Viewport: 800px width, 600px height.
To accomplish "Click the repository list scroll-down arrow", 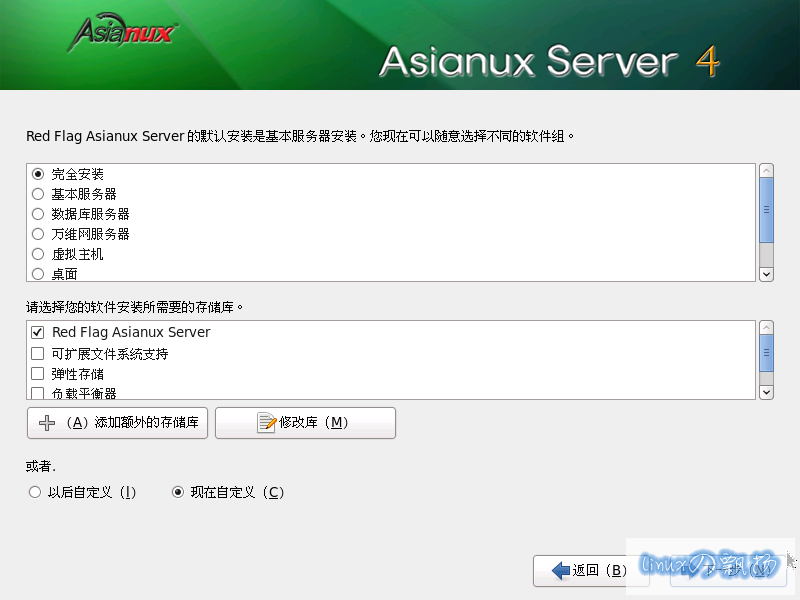I will click(766, 392).
